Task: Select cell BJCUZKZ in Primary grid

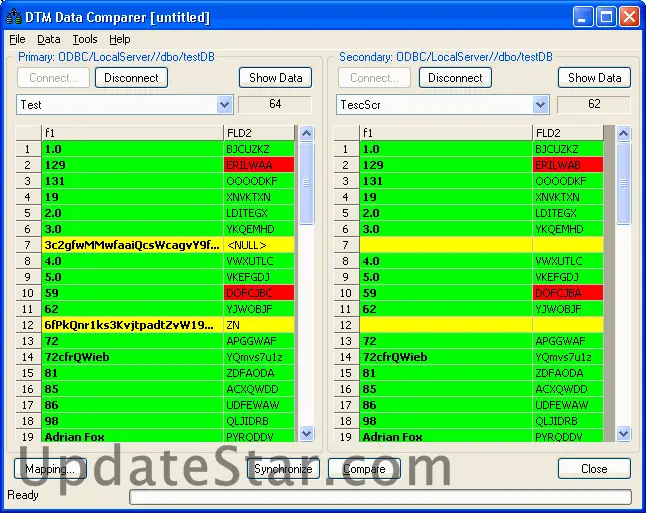Action: 259,149
